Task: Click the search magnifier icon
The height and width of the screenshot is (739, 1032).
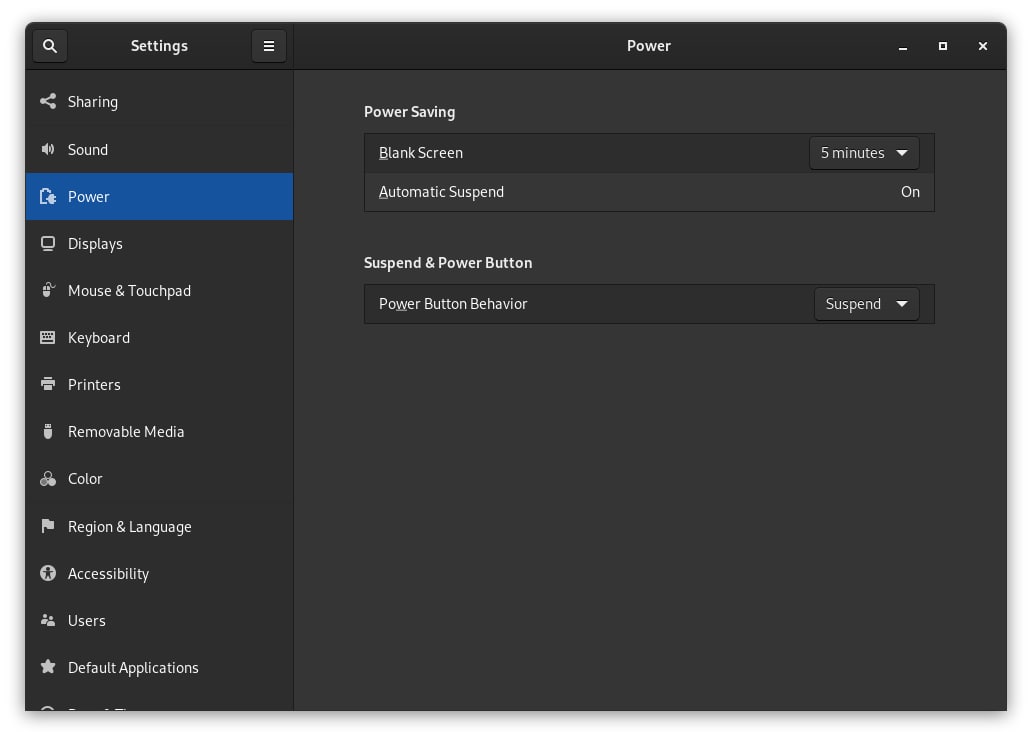Action: point(50,46)
